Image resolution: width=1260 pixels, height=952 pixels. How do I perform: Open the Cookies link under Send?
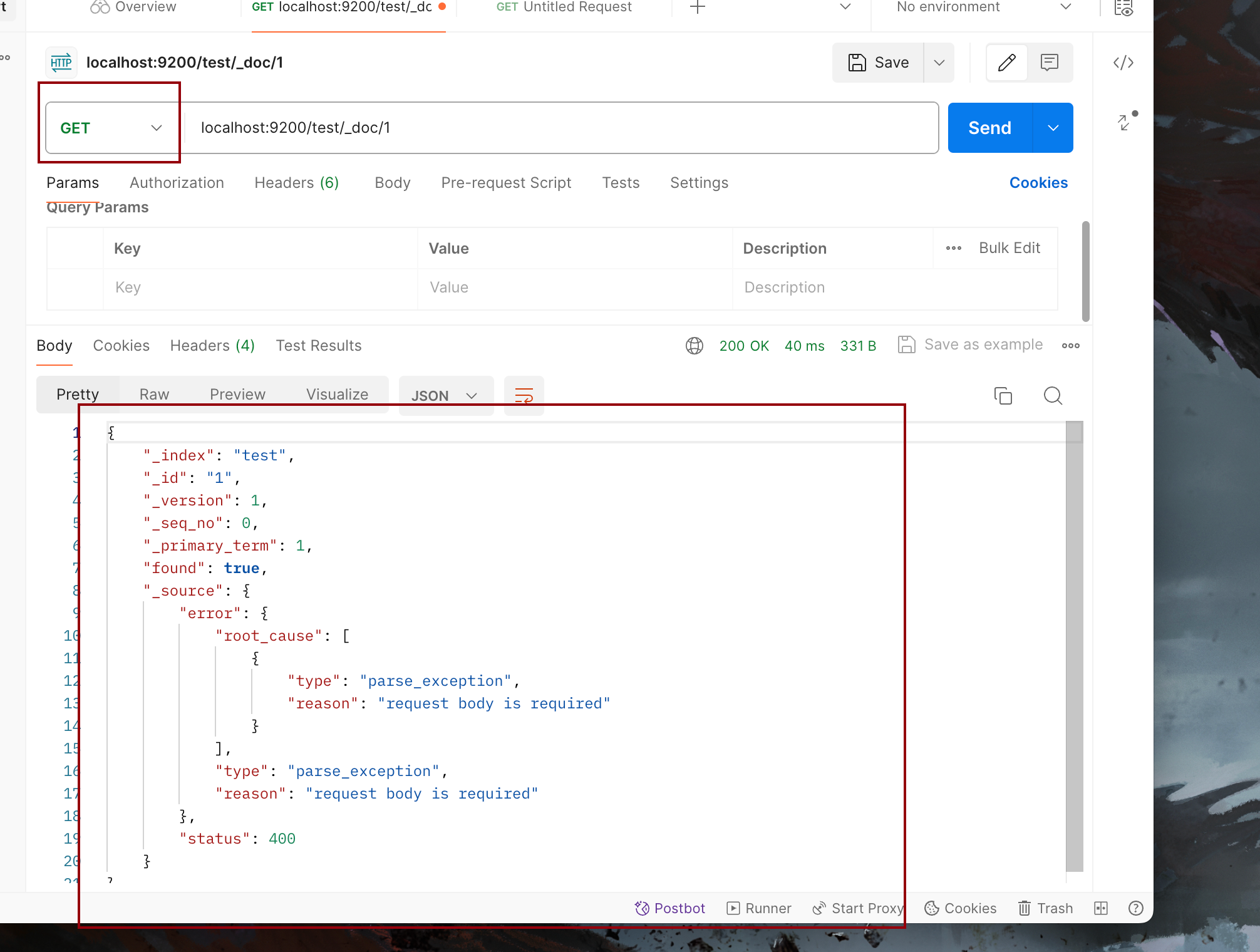point(1038,183)
